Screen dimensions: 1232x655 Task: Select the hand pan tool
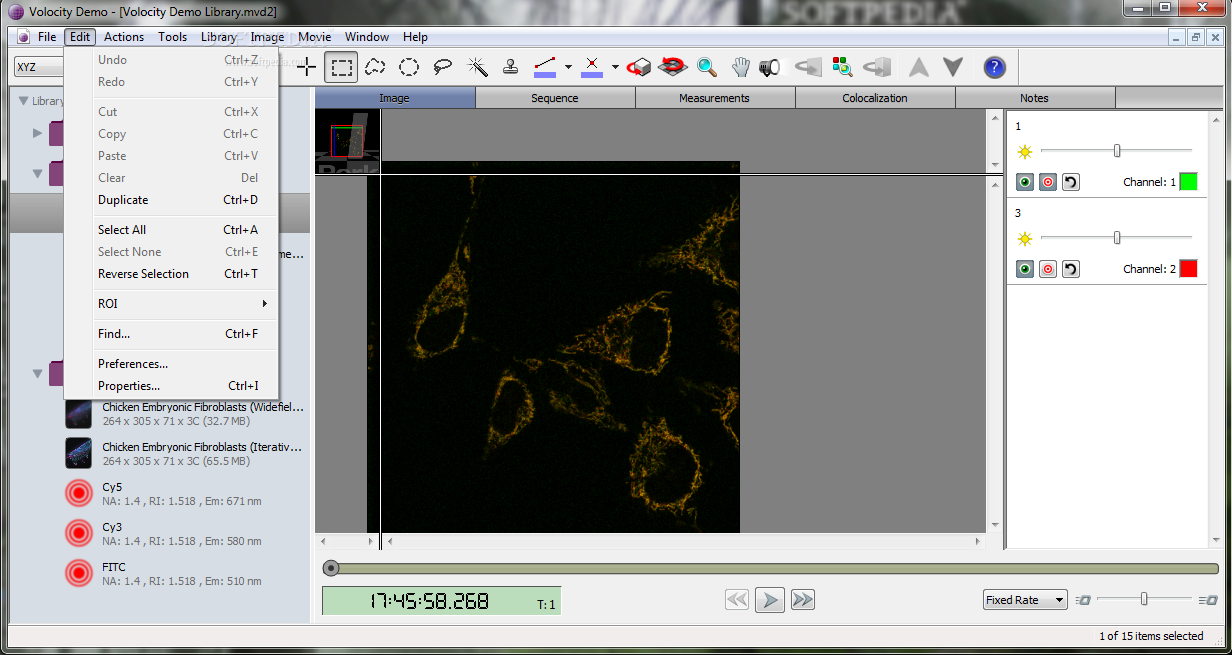click(740, 67)
